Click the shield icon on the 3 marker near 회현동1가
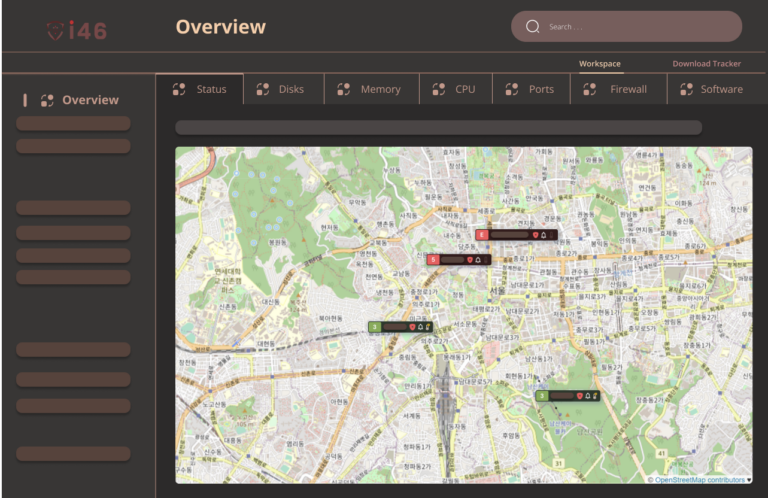The height and width of the screenshot is (498, 768). pyautogui.click(x=580, y=396)
